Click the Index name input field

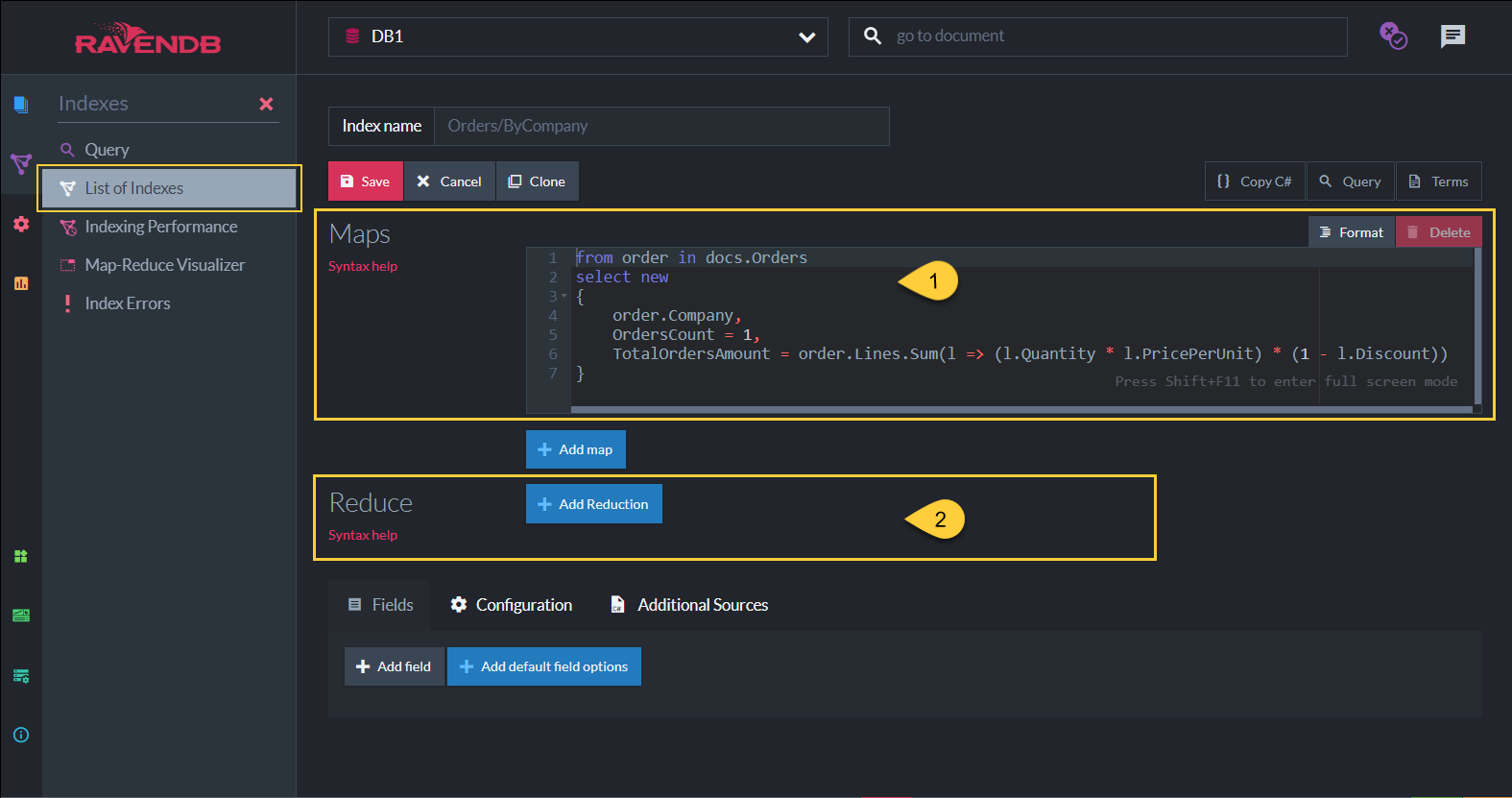(661, 126)
